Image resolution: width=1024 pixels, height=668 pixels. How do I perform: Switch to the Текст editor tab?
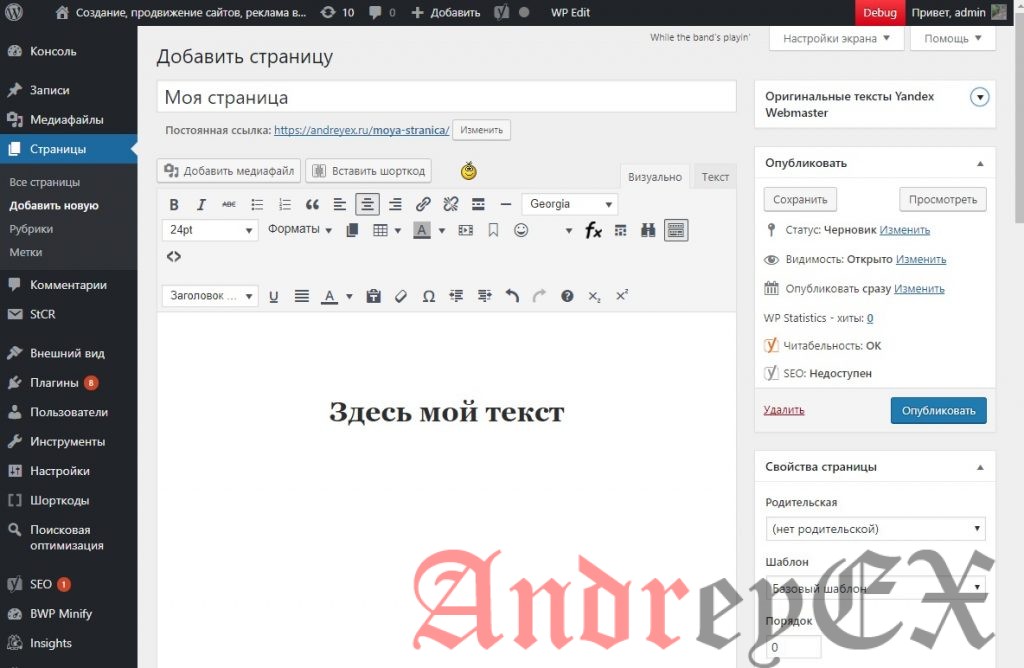[714, 176]
